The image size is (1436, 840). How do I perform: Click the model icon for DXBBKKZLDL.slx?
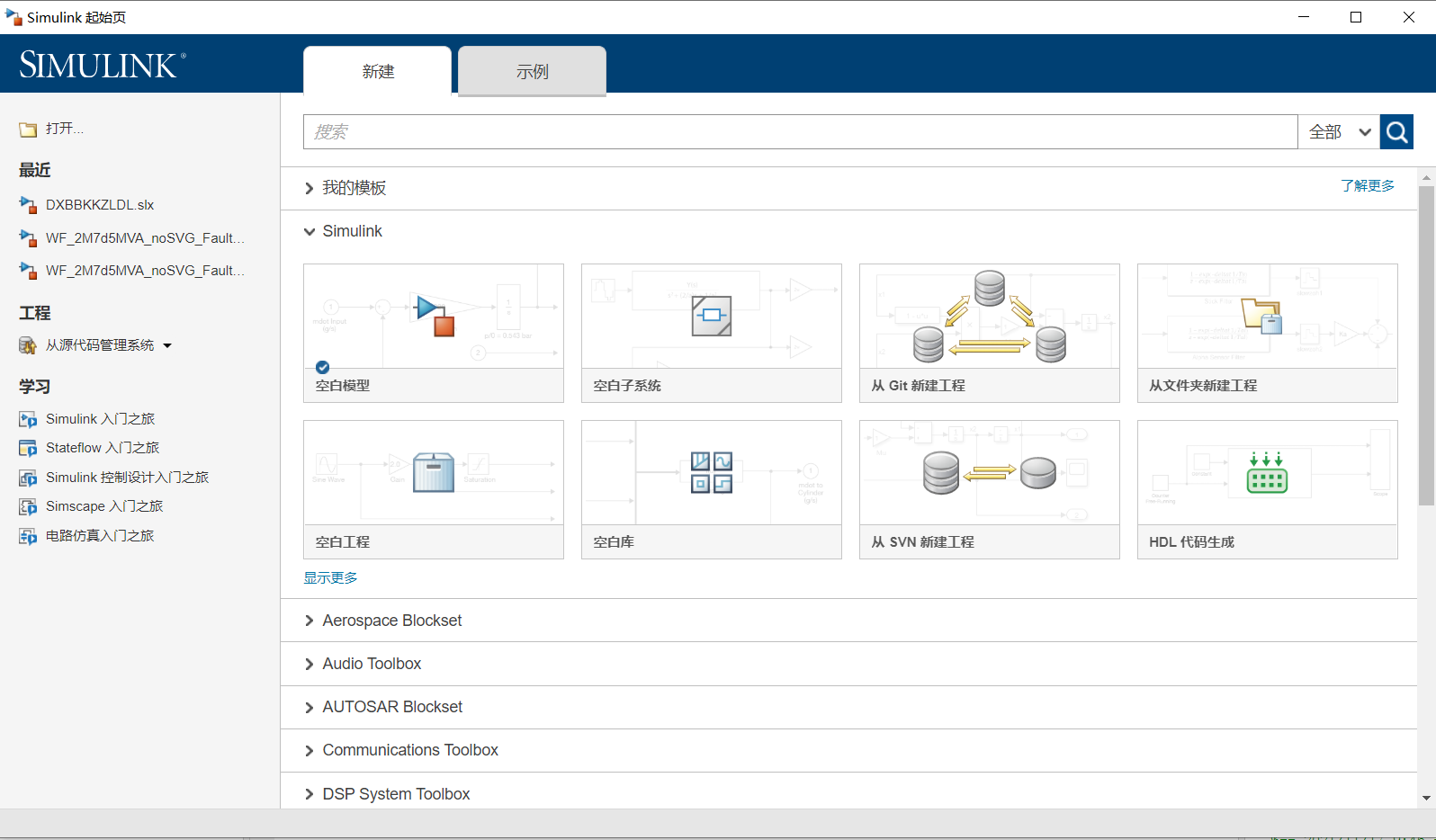pyautogui.click(x=28, y=205)
